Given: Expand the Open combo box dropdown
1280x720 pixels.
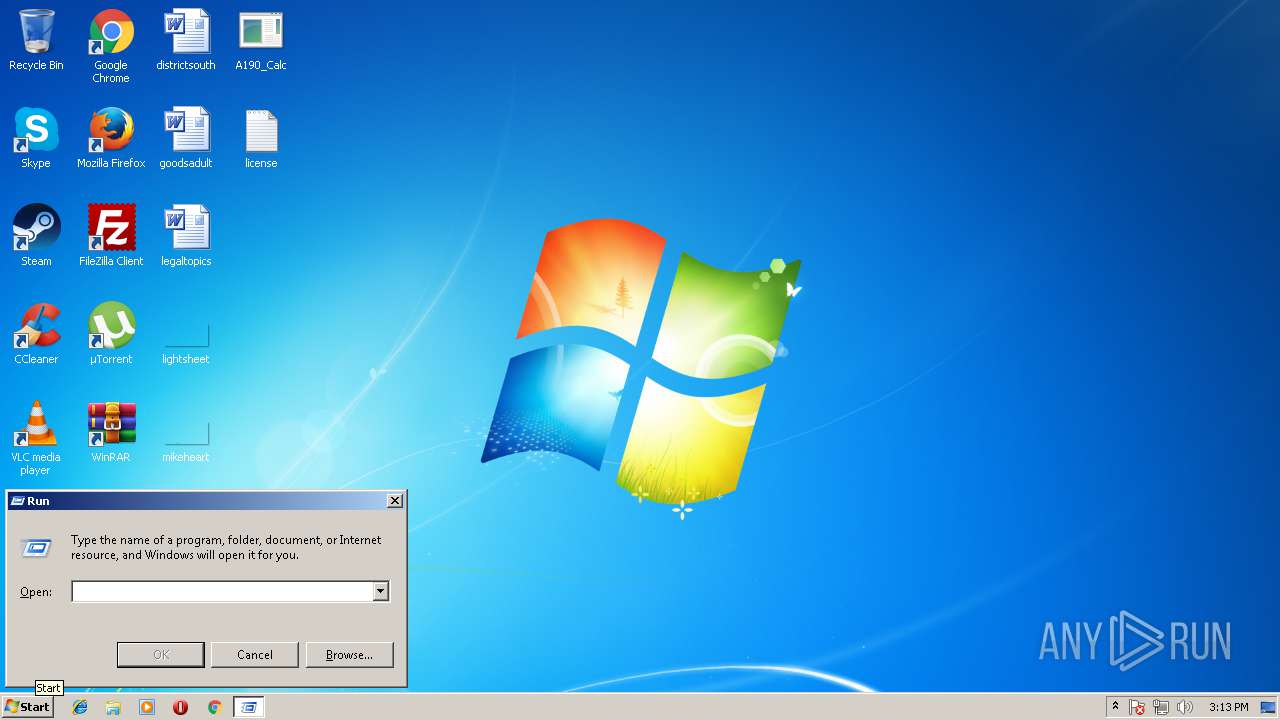Looking at the screenshot, I should (380, 592).
